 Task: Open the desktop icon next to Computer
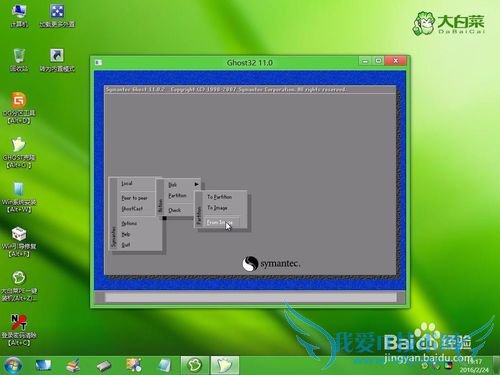click(57, 16)
